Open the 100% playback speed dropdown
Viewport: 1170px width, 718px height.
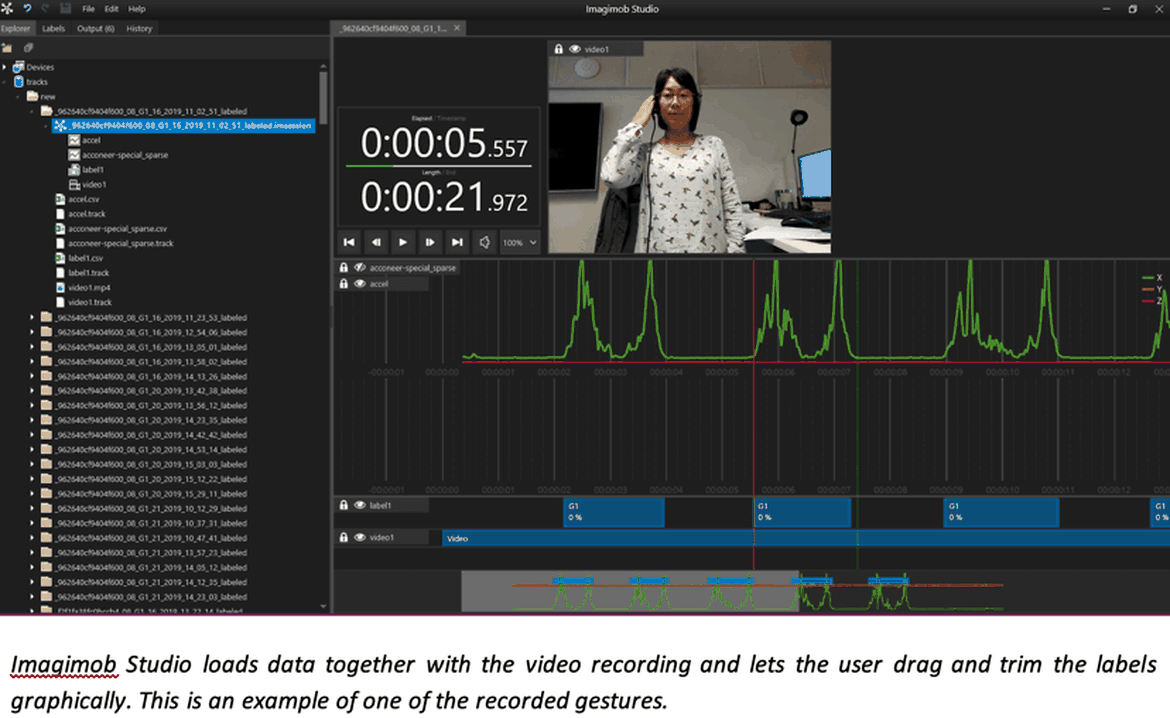coord(519,243)
